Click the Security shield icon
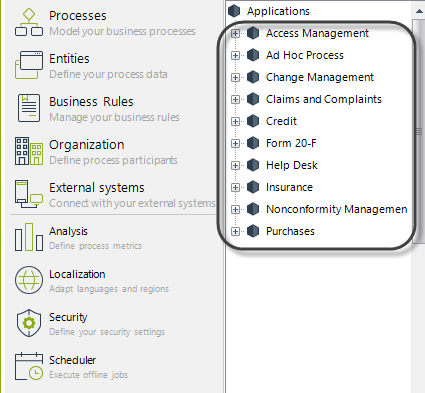Viewport: 425px width, 393px height. pos(29,323)
